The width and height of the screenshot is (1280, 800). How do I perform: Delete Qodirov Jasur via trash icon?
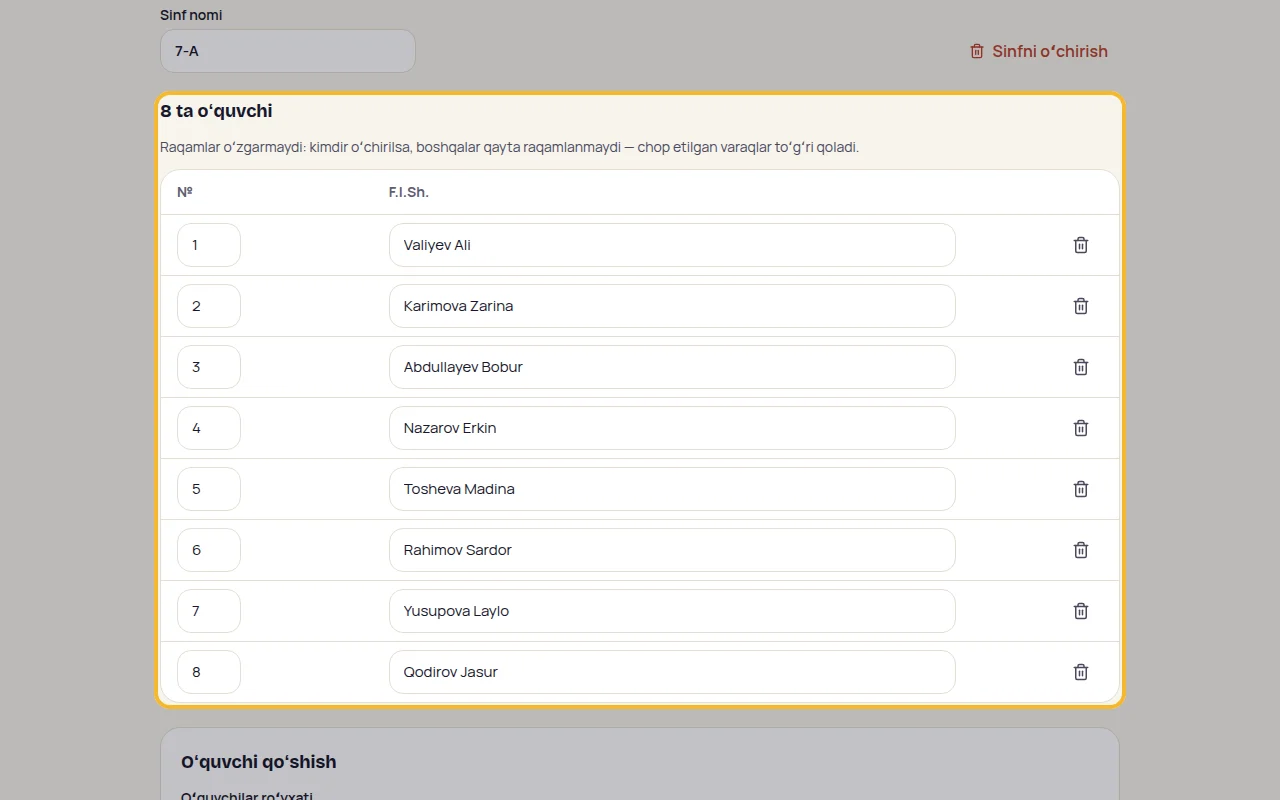click(x=1081, y=672)
